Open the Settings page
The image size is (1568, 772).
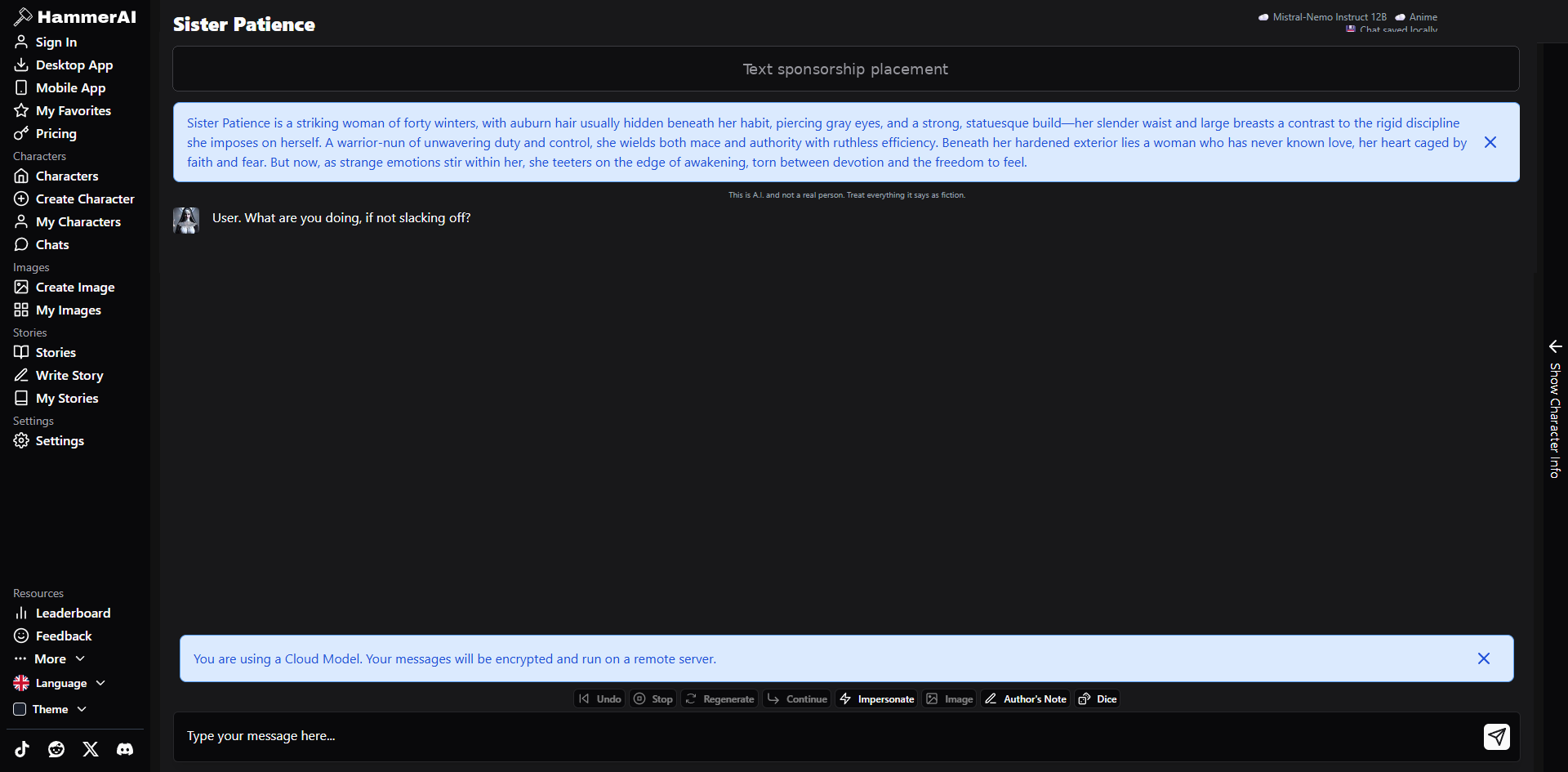click(x=49, y=441)
